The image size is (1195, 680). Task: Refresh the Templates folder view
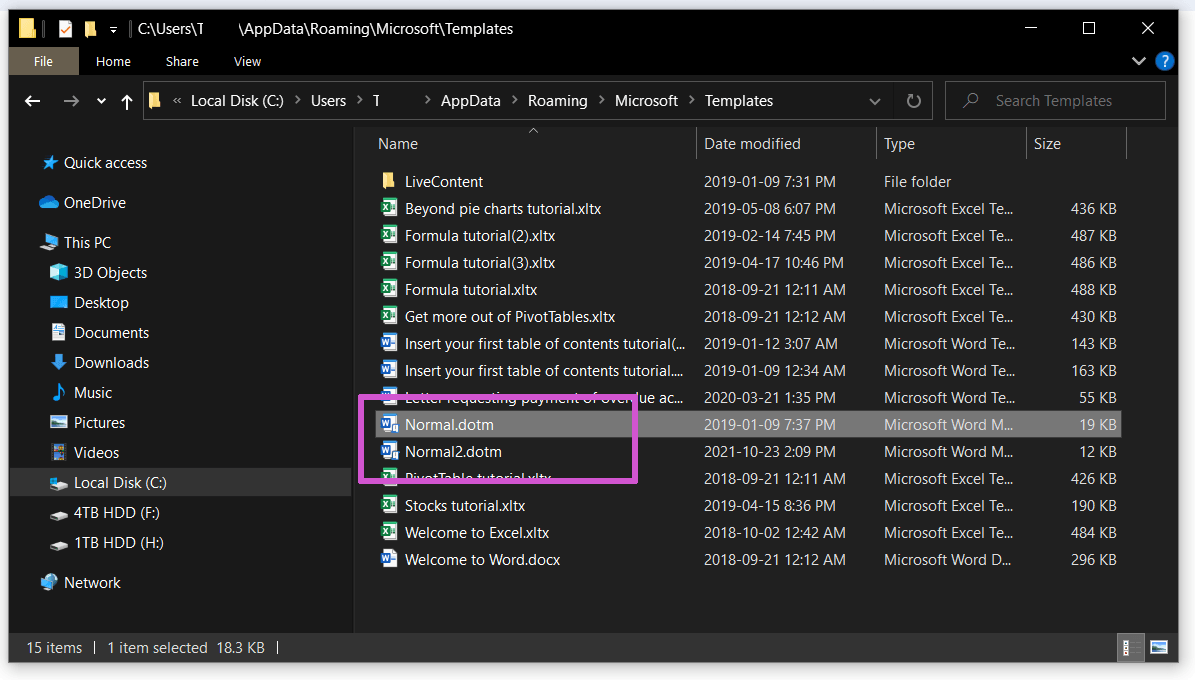click(x=913, y=101)
